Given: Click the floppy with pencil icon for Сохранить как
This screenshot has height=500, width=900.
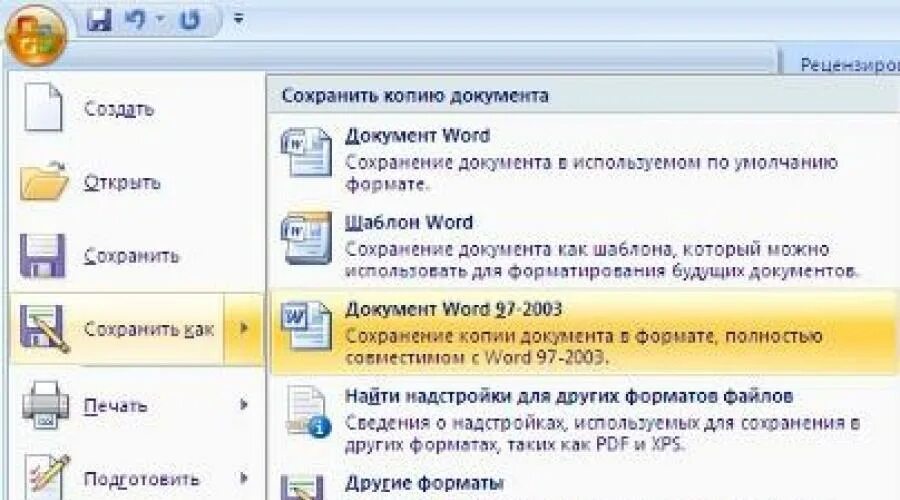Looking at the screenshot, I should point(44,328).
